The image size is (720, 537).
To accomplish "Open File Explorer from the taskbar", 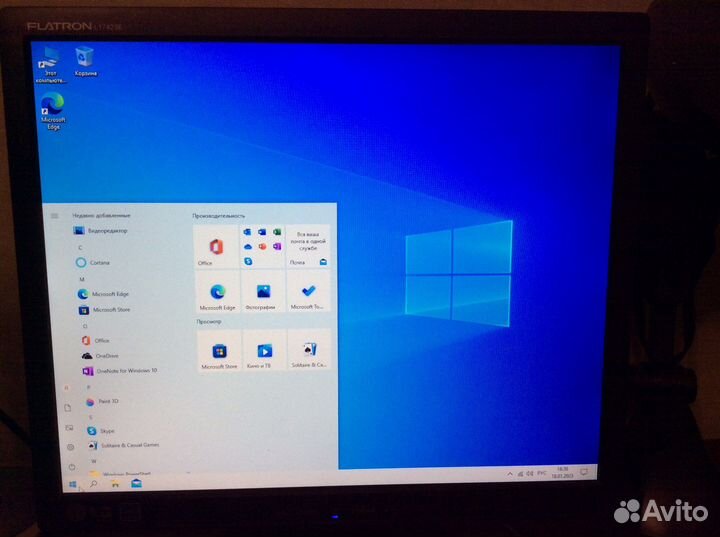I will tap(115, 483).
